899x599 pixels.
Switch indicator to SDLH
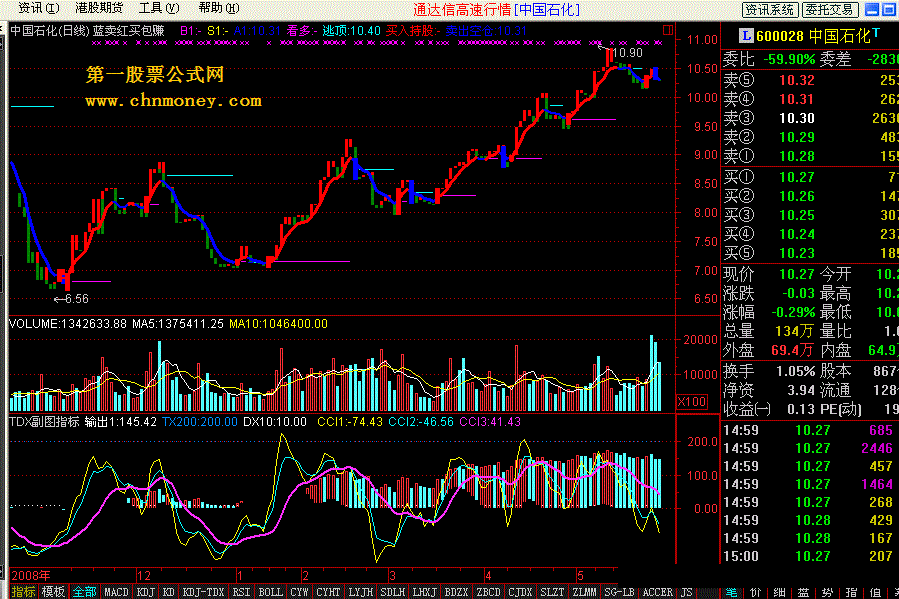393,592
